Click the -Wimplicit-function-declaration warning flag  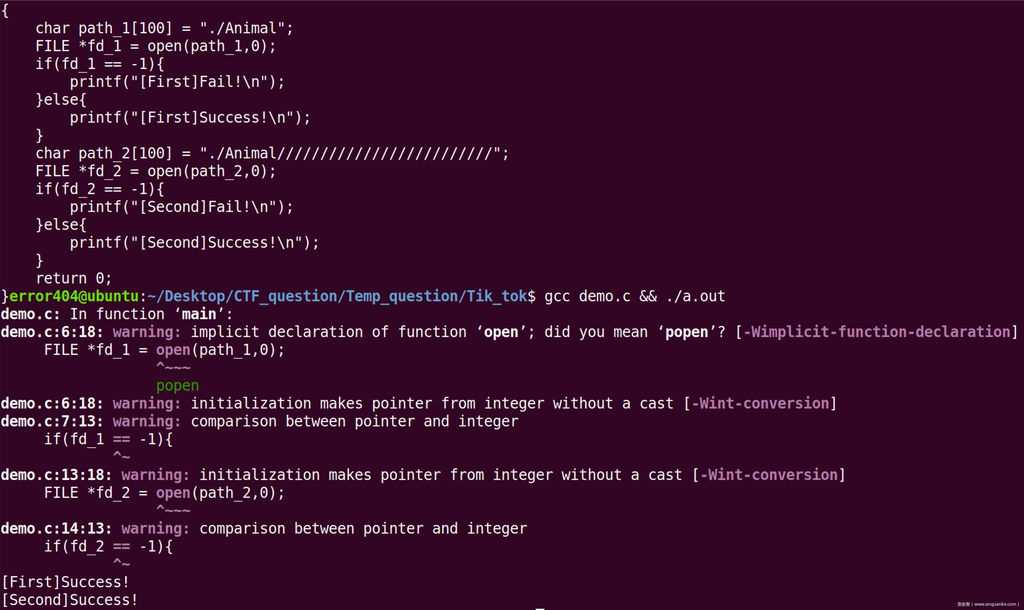875,332
